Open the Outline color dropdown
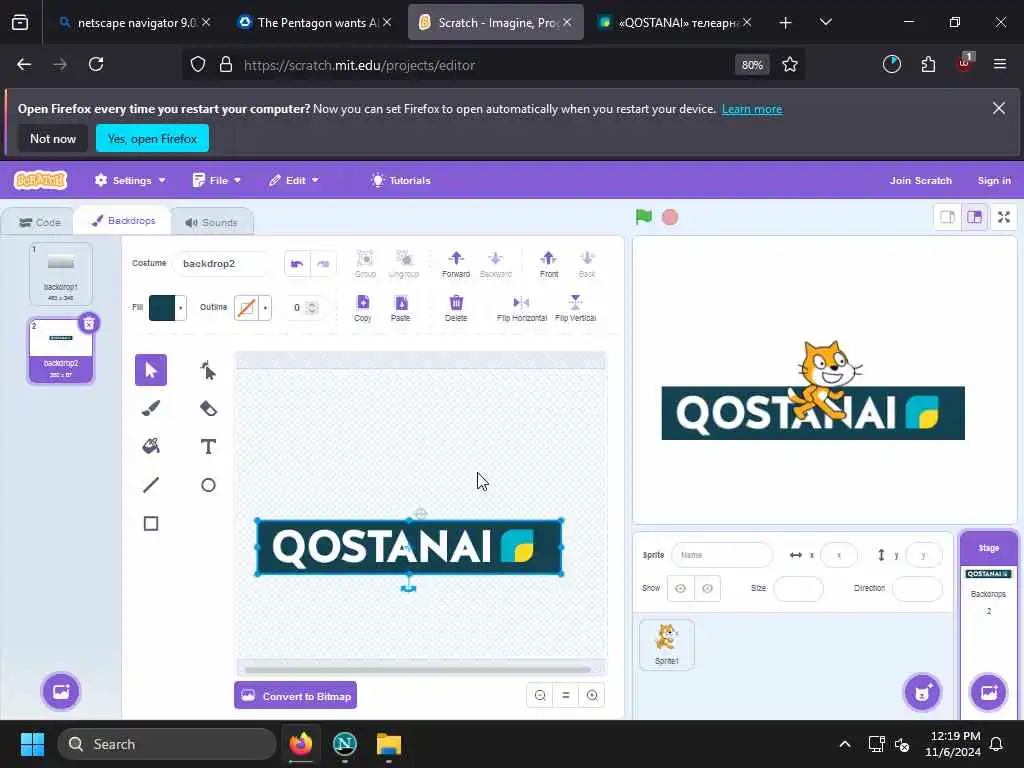This screenshot has width=1024, height=768. [253, 308]
